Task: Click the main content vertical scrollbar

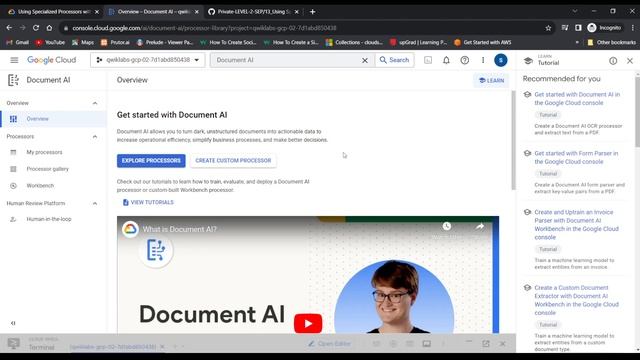Action: (513, 140)
